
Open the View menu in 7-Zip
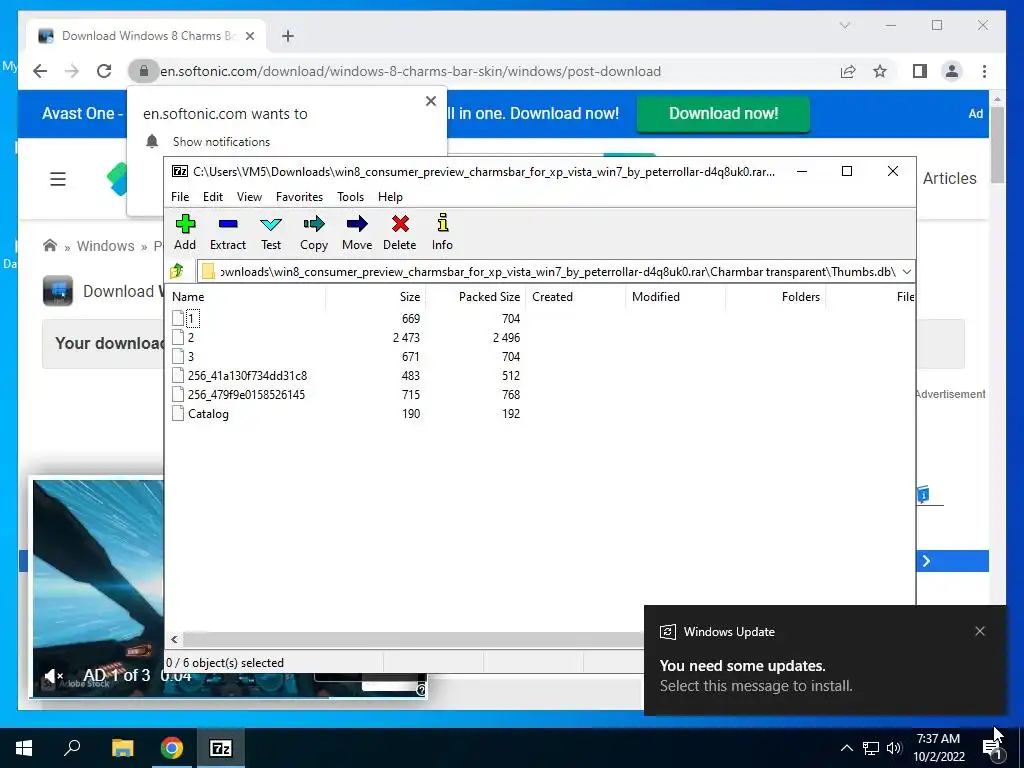(249, 197)
